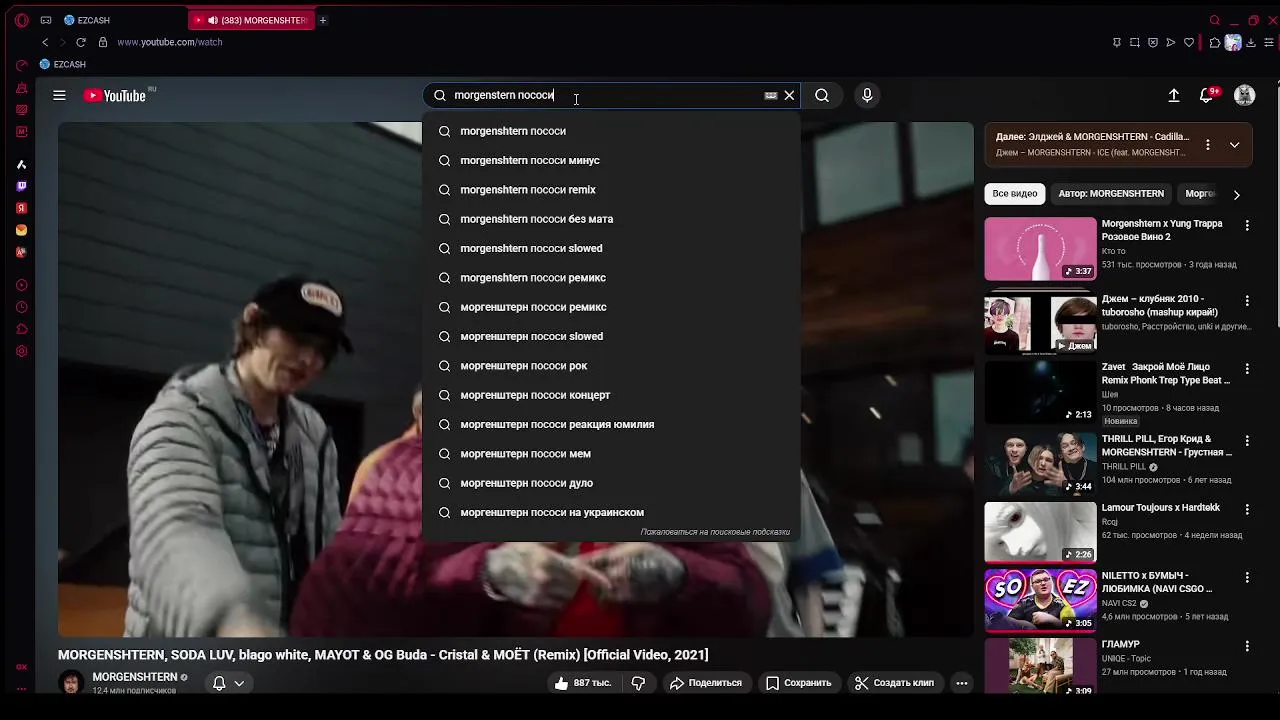Click the Opera logo menu button
This screenshot has height=720, width=1280.
tap(22, 20)
